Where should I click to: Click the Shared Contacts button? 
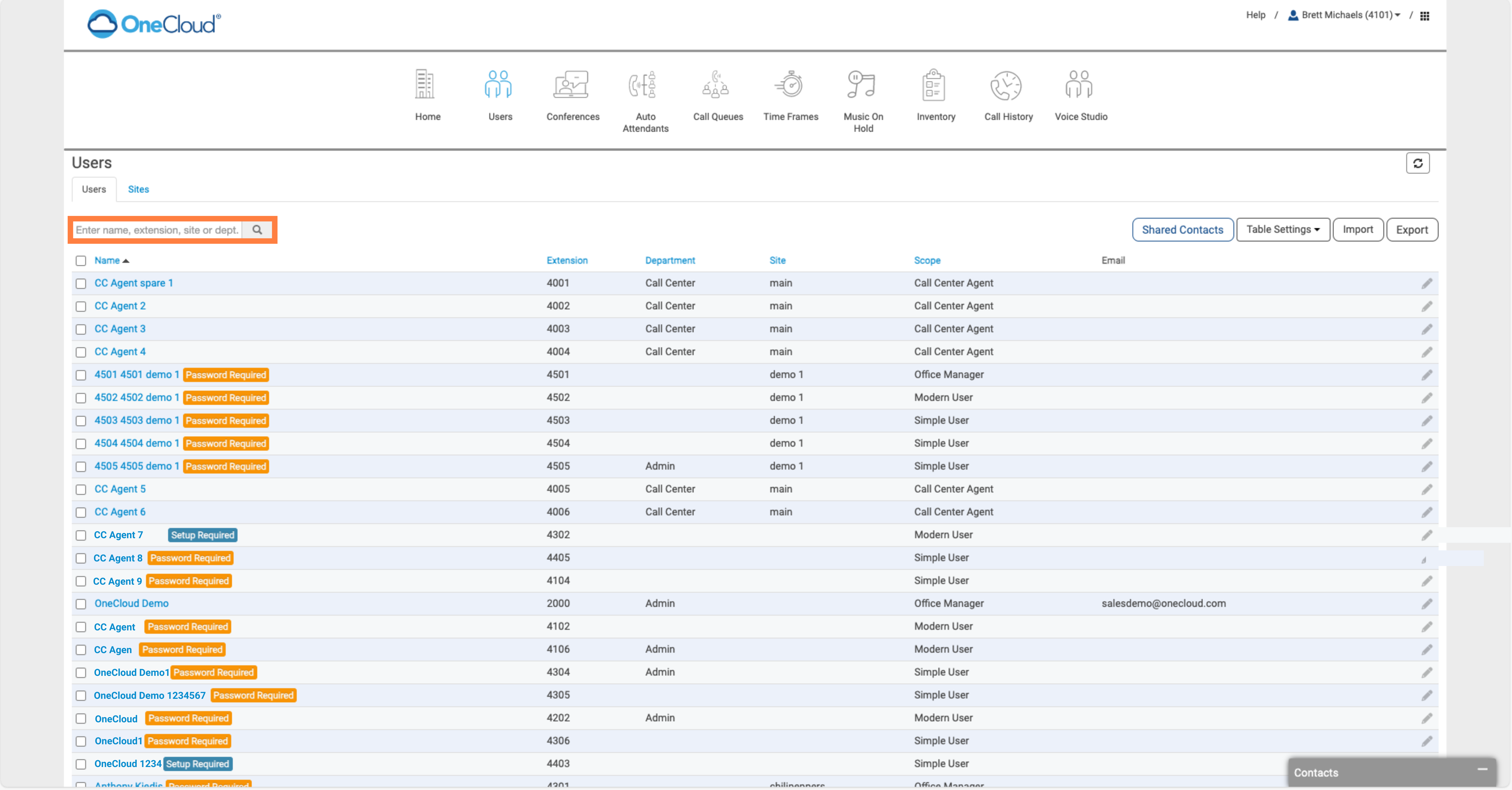tap(1182, 230)
